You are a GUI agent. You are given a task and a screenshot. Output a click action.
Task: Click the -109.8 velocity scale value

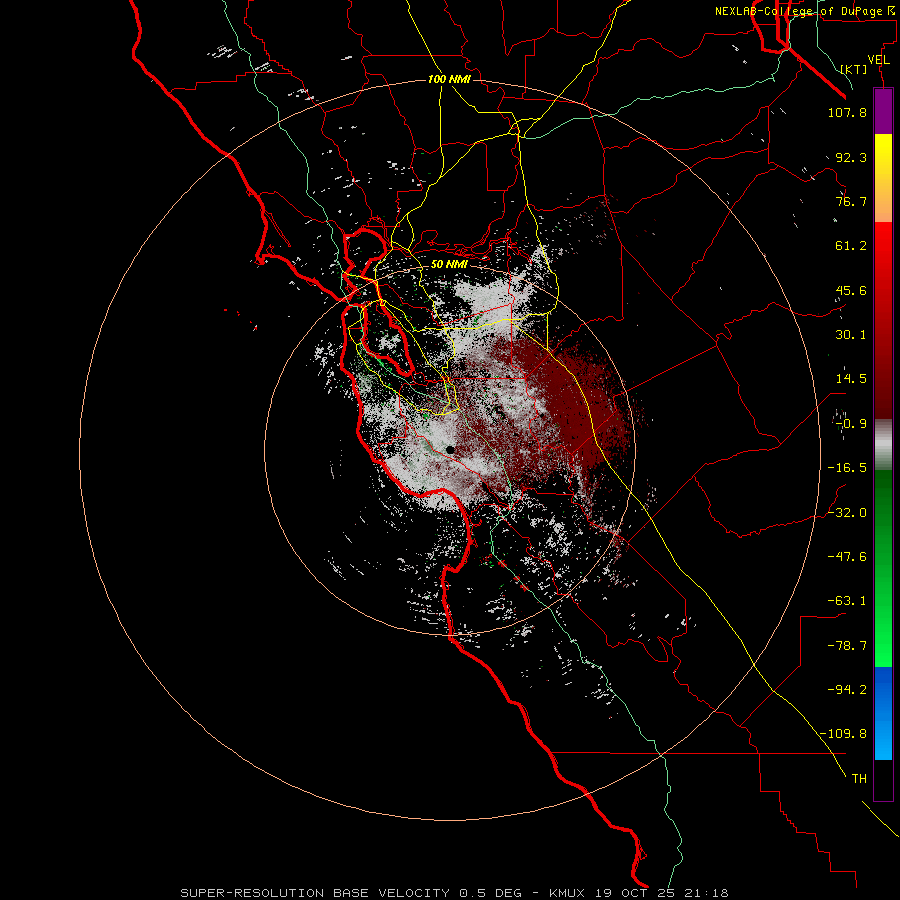pos(843,734)
